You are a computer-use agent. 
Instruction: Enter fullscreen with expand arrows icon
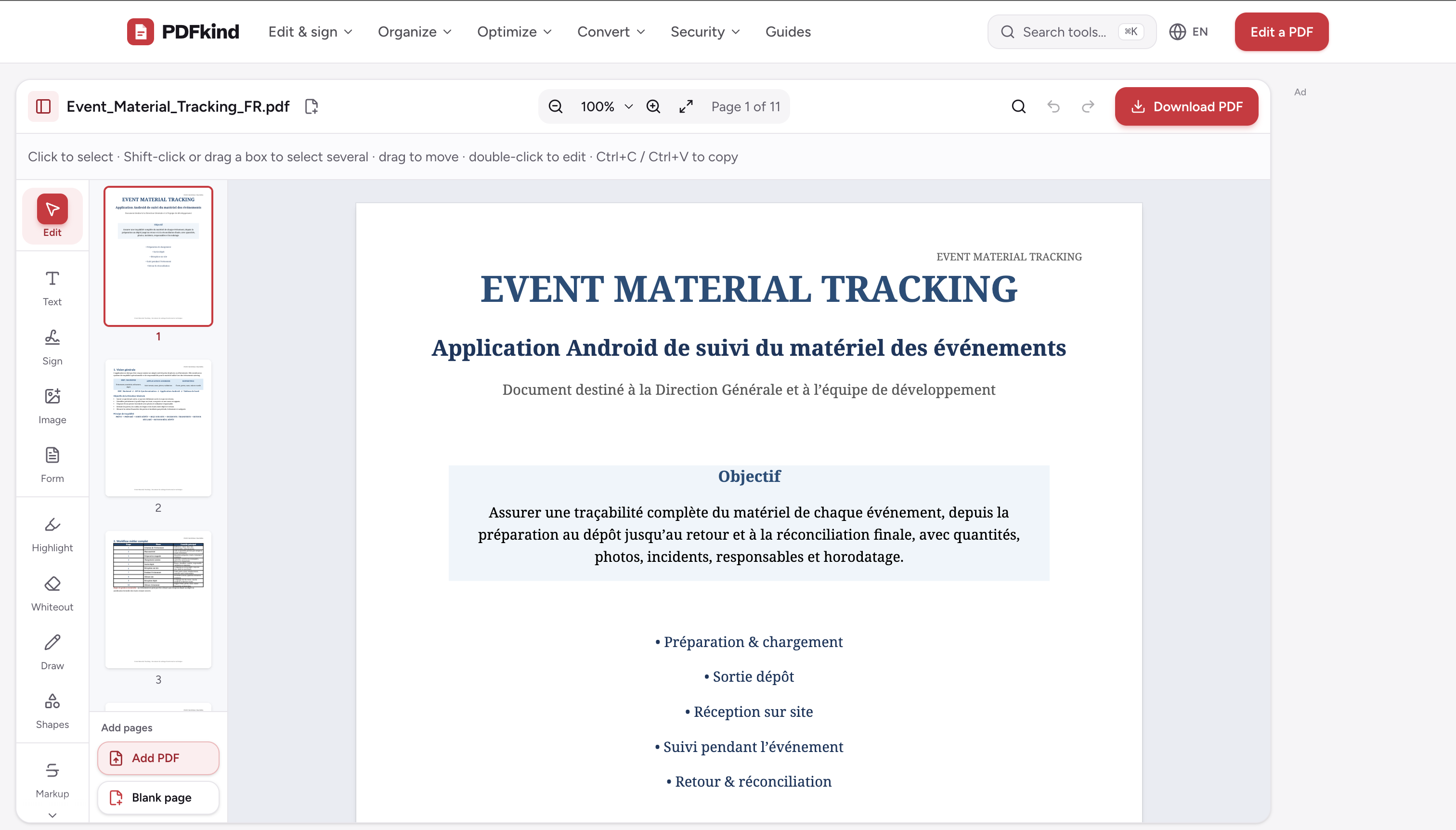click(x=686, y=106)
